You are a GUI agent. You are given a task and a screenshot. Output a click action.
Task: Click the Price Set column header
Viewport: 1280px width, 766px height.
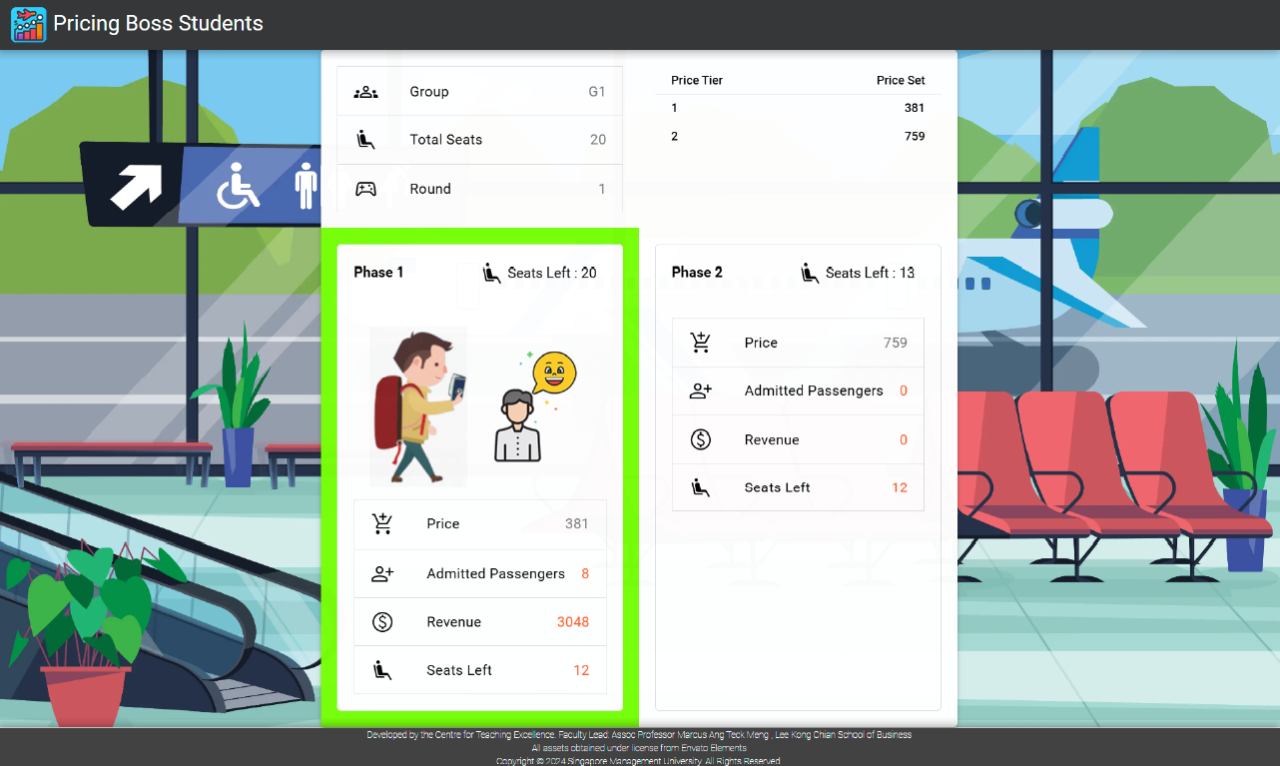901,81
